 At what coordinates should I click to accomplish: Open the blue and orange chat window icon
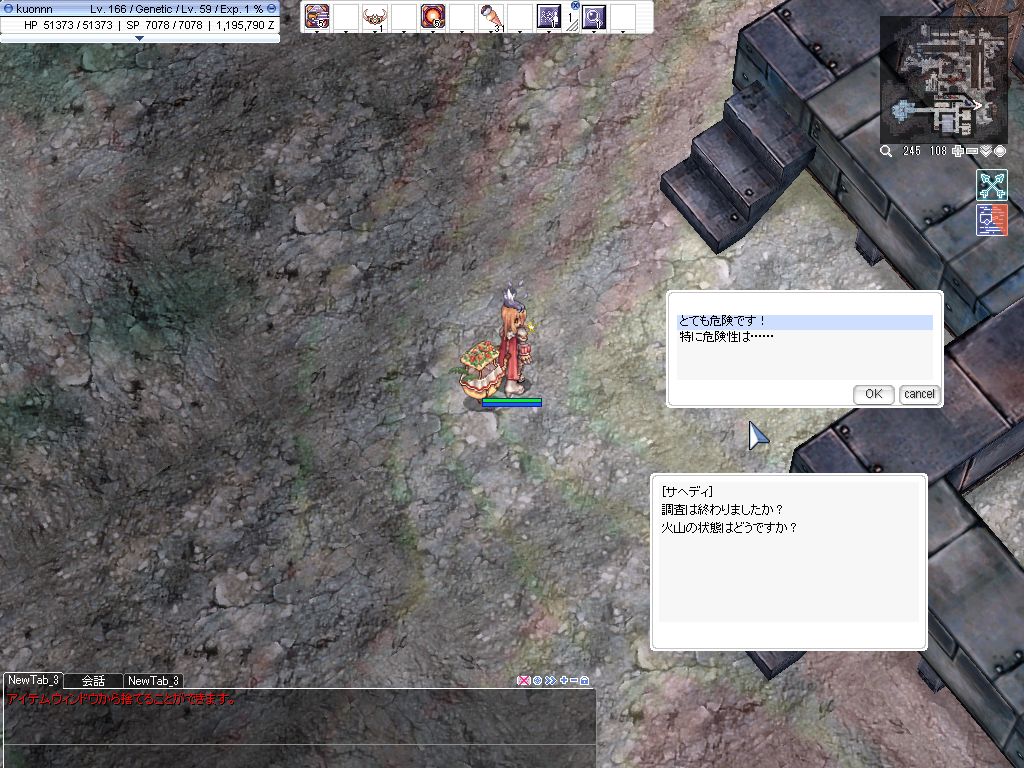click(x=992, y=220)
